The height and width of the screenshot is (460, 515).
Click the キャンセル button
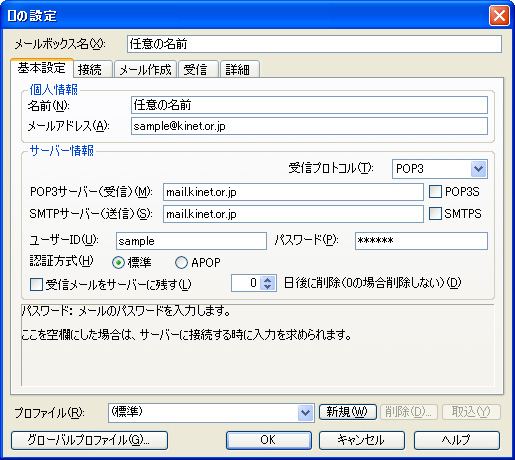coord(362,440)
